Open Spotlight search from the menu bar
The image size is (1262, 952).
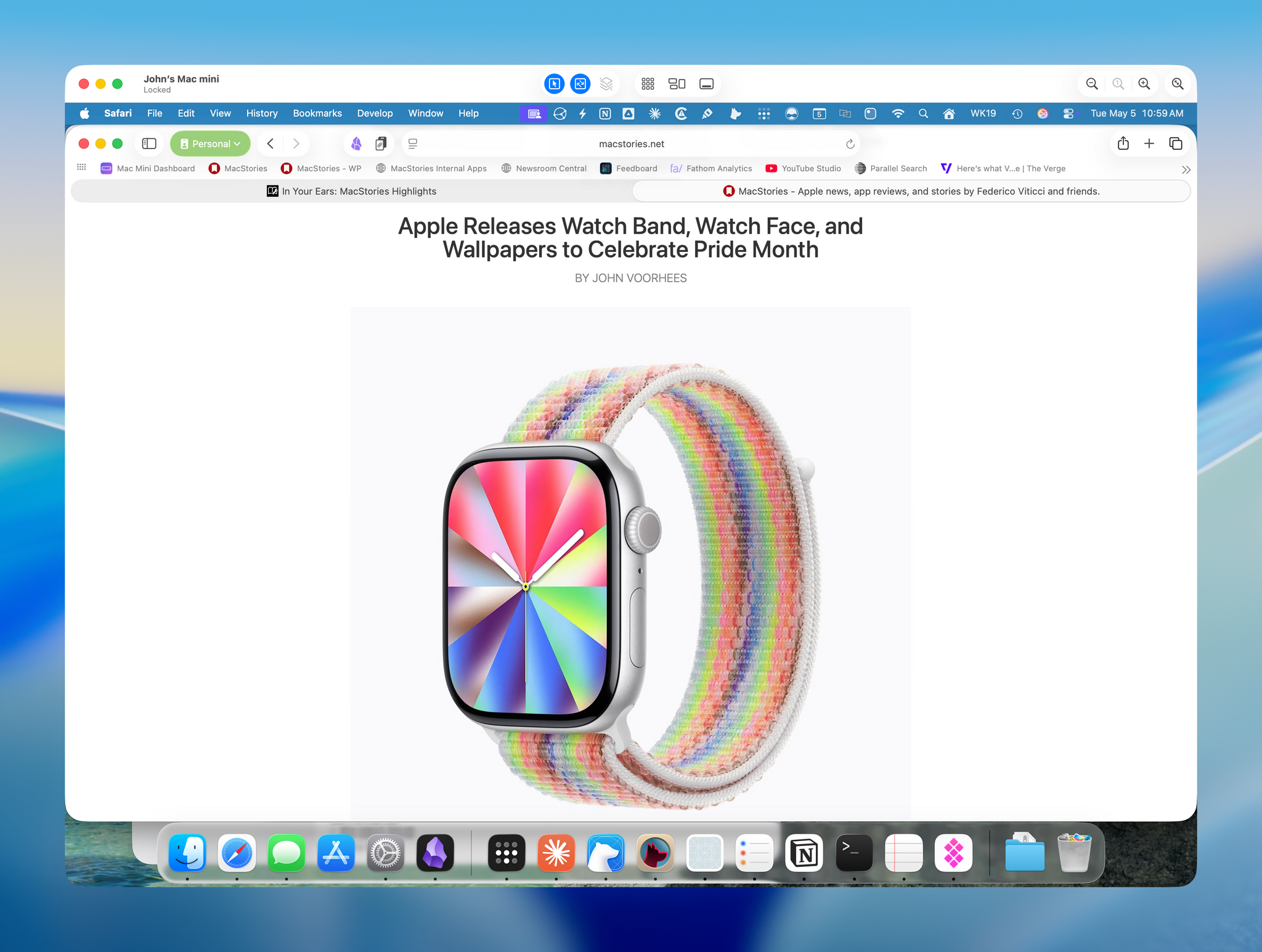[x=923, y=113]
